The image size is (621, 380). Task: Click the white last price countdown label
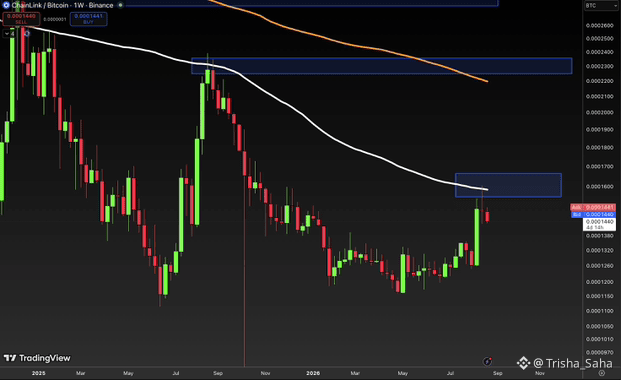pyautogui.click(x=599, y=224)
